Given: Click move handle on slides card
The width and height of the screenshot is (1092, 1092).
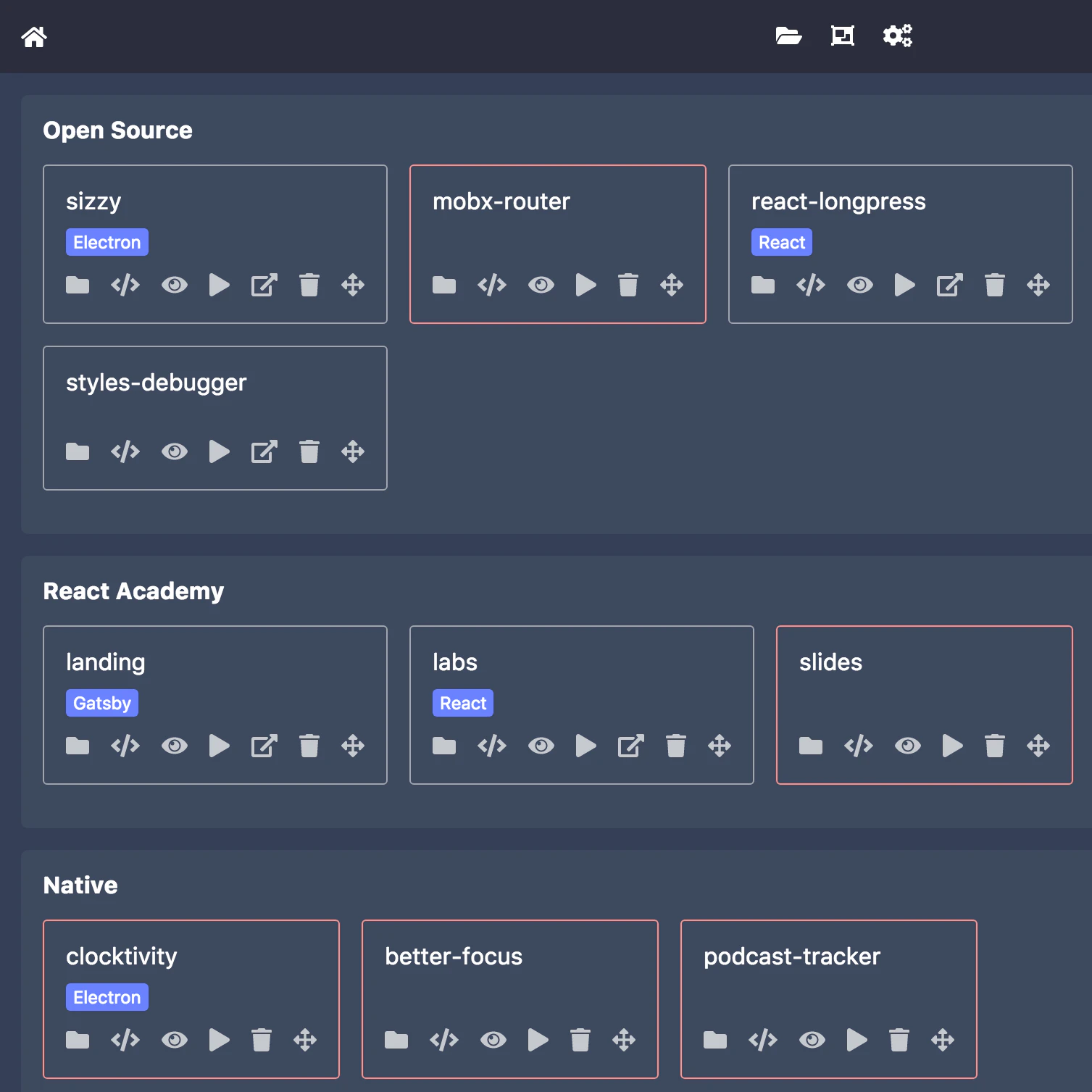Looking at the screenshot, I should click(1038, 746).
